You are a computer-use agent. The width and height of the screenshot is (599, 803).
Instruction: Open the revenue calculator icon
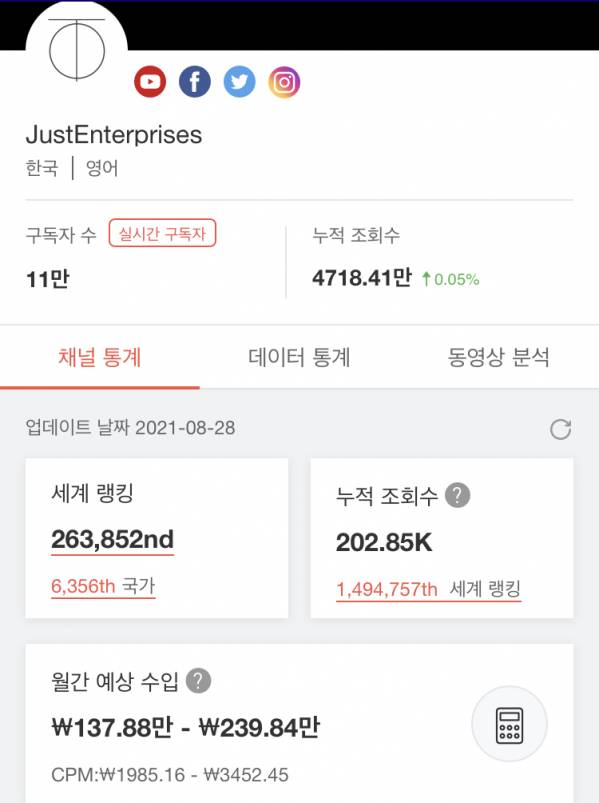[509, 725]
